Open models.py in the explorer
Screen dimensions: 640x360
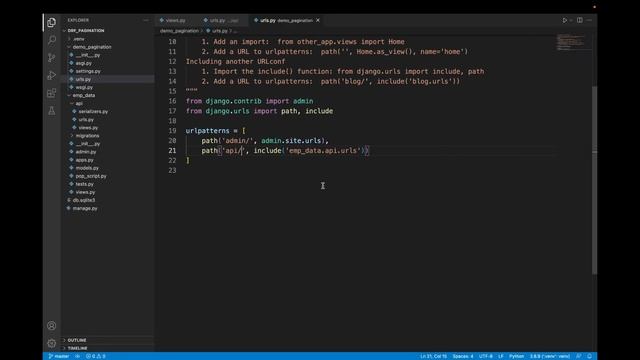pos(87,168)
